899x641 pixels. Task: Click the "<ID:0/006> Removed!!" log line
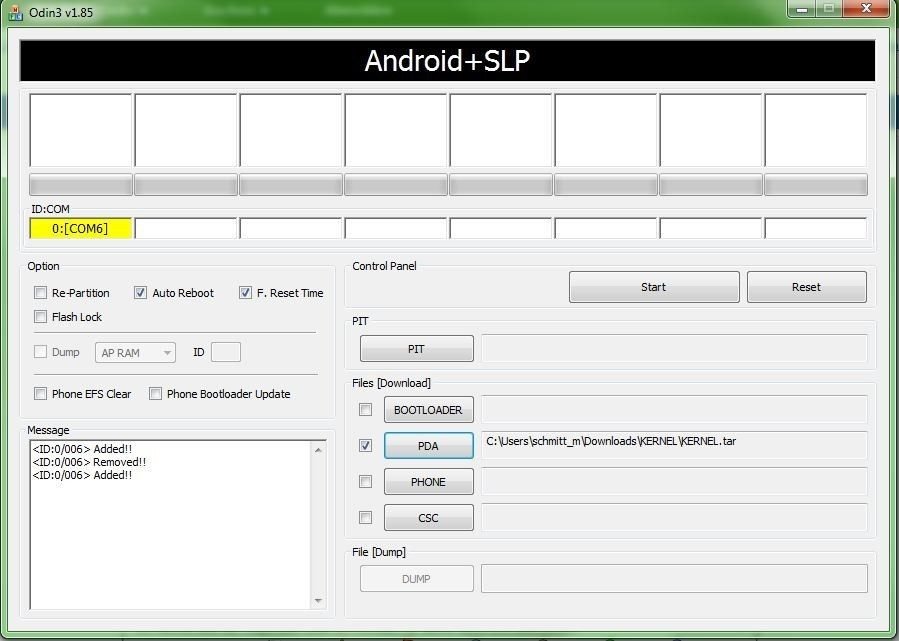coord(89,462)
